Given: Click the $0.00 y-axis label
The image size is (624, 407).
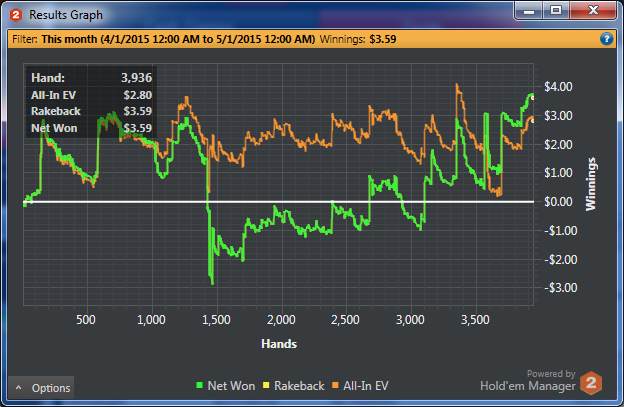Looking at the screenshot, I should (558, 202).
